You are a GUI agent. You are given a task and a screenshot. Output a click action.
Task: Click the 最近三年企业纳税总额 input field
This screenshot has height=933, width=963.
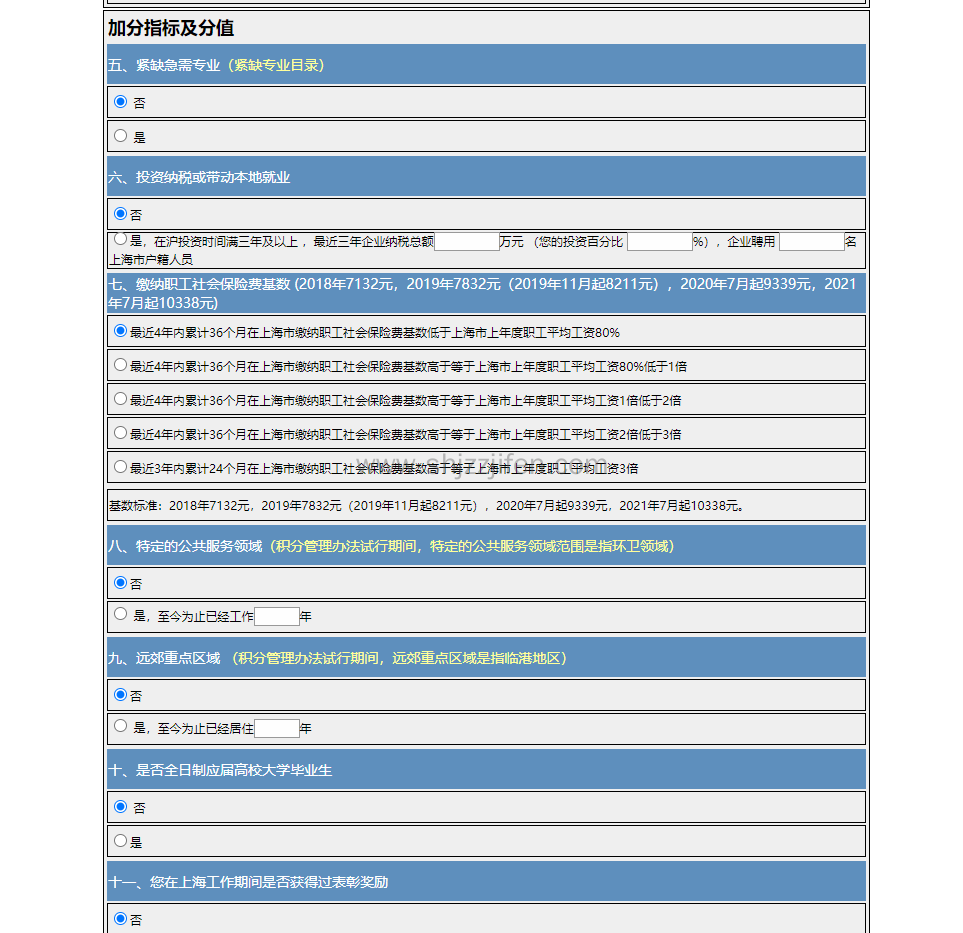click(x=467, y=242)
